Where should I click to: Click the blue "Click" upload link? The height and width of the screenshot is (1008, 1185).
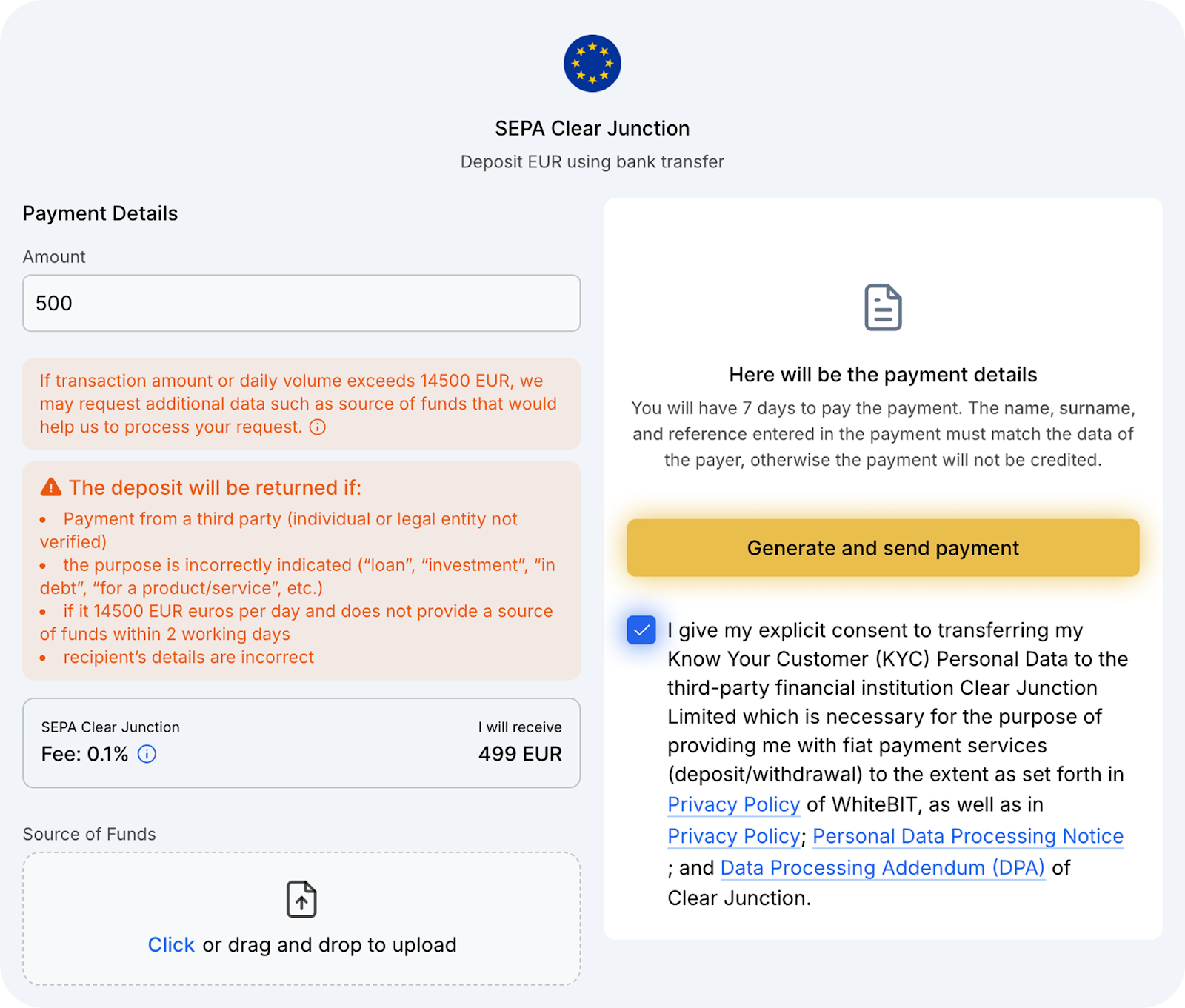[x=171, y=945]
